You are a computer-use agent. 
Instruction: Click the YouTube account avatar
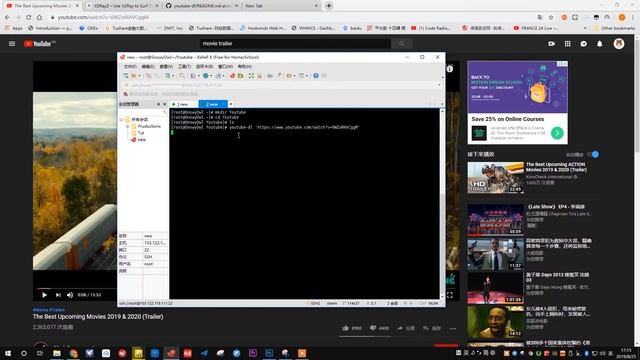(619, 43)
